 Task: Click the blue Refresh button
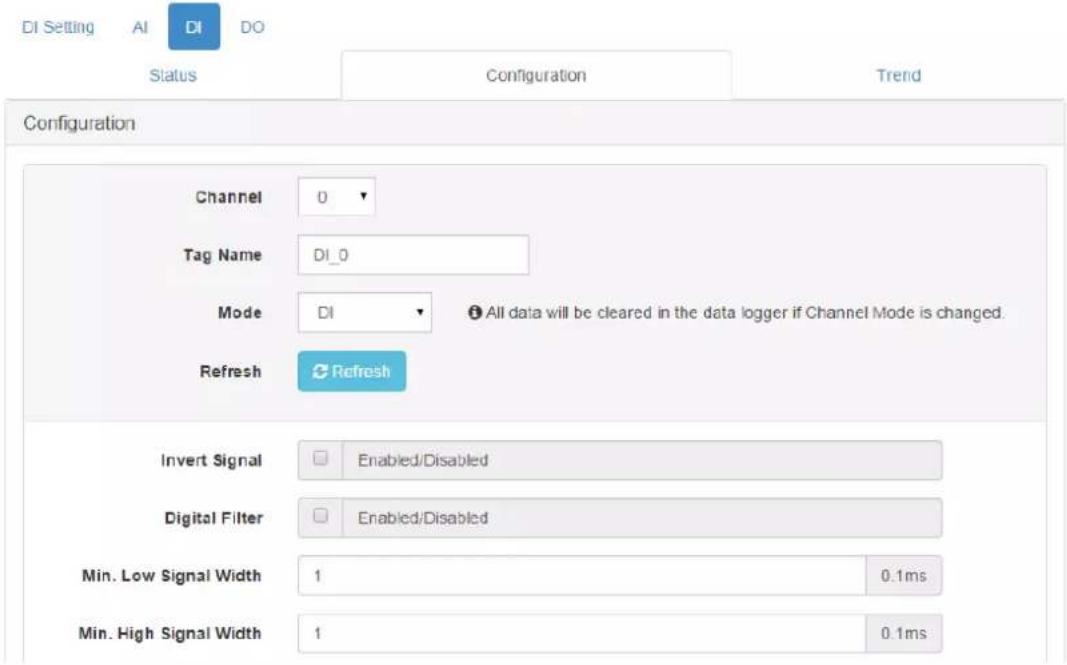352,372
